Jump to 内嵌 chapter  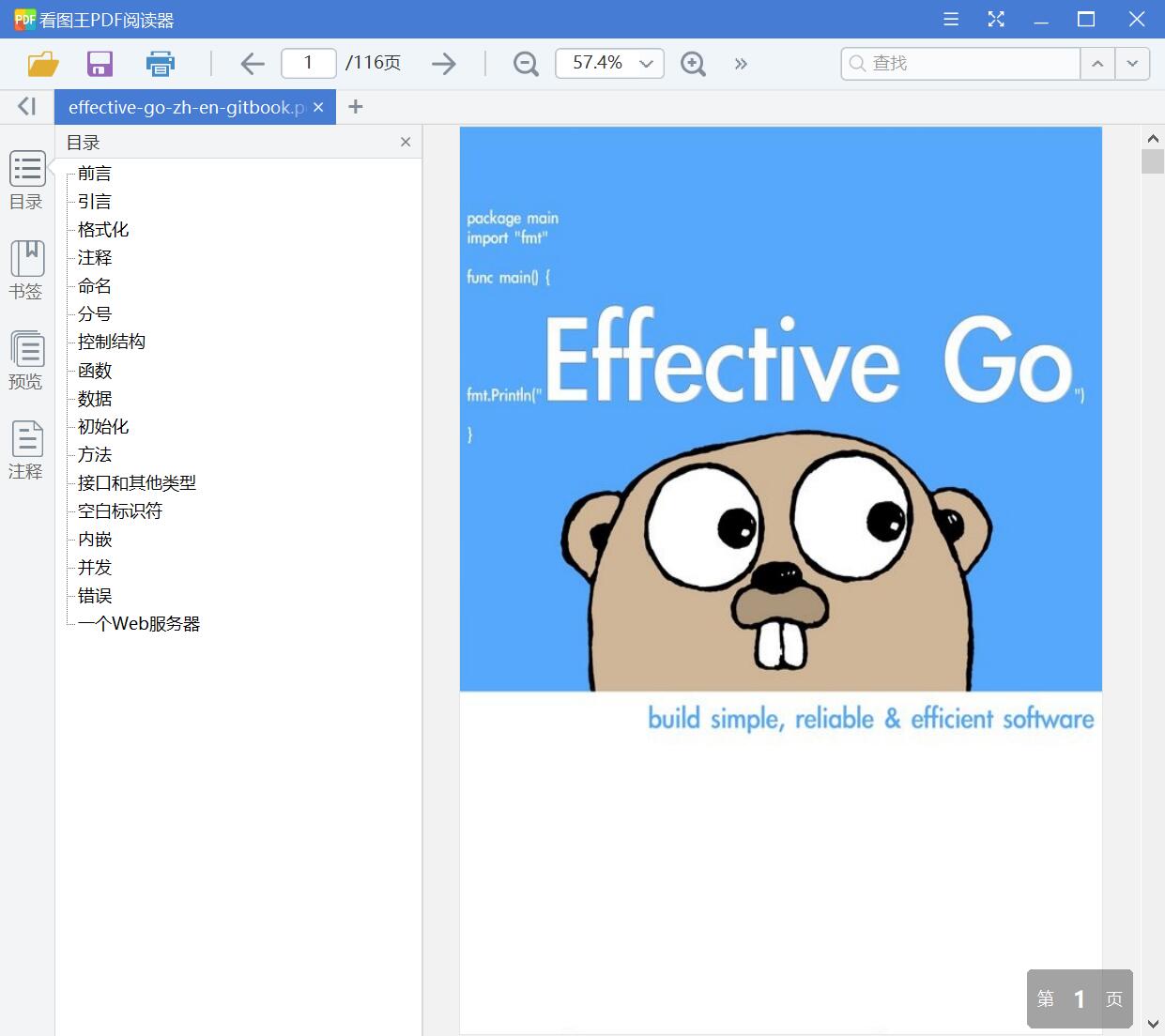coord(95,540)
